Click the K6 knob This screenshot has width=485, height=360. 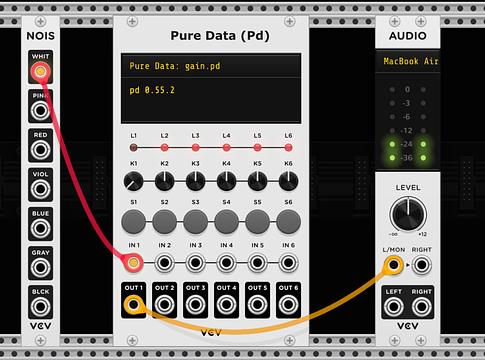[x=288, y=181]
